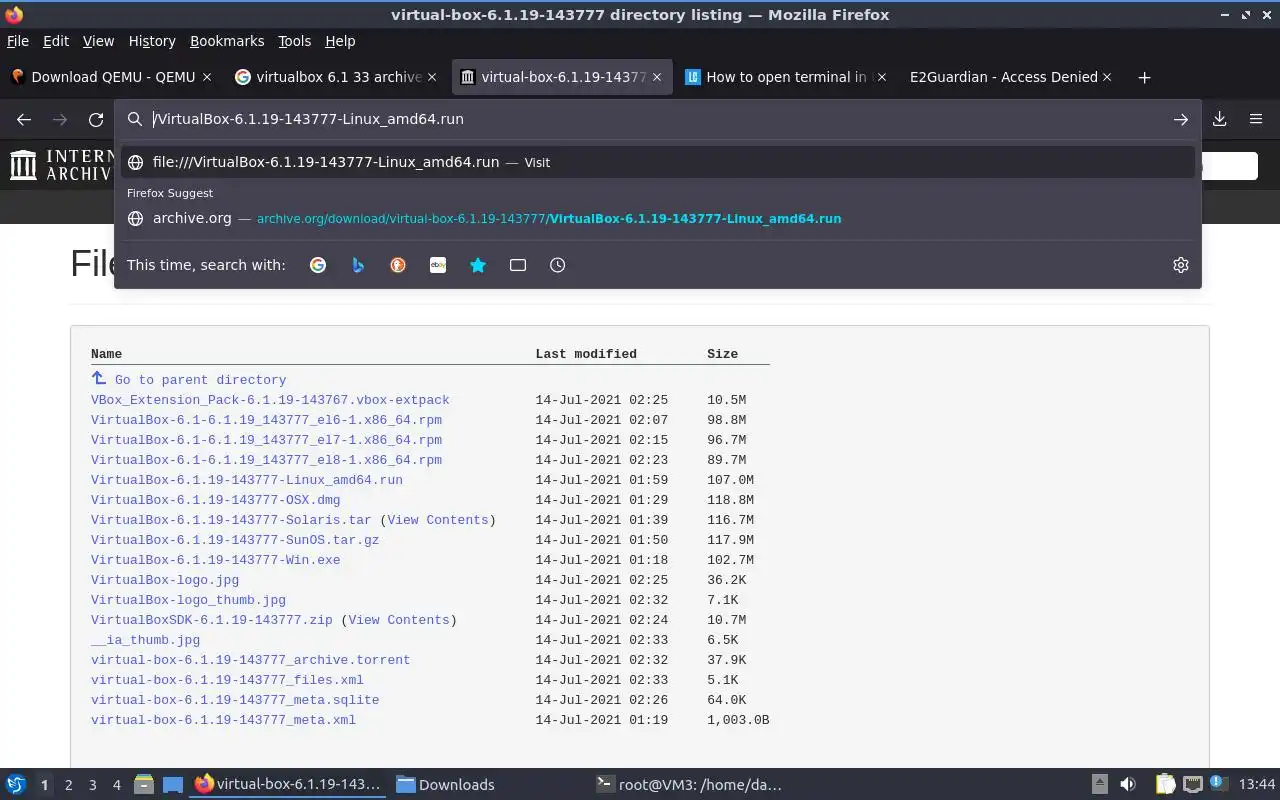This screenshot has height=800, width=1280.
Task: Search in history using the clock icon
Action: pos(558,265)
